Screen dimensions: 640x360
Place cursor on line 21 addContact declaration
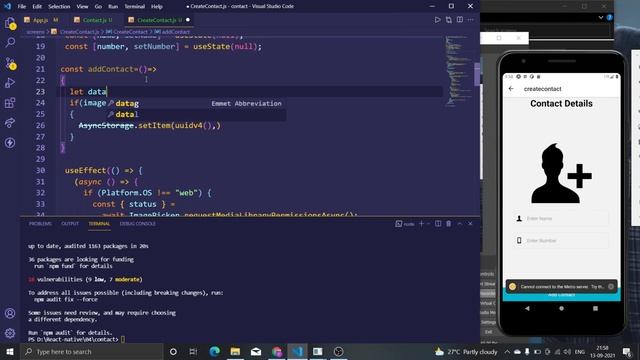pyautogui.click(x=108, y=69)
